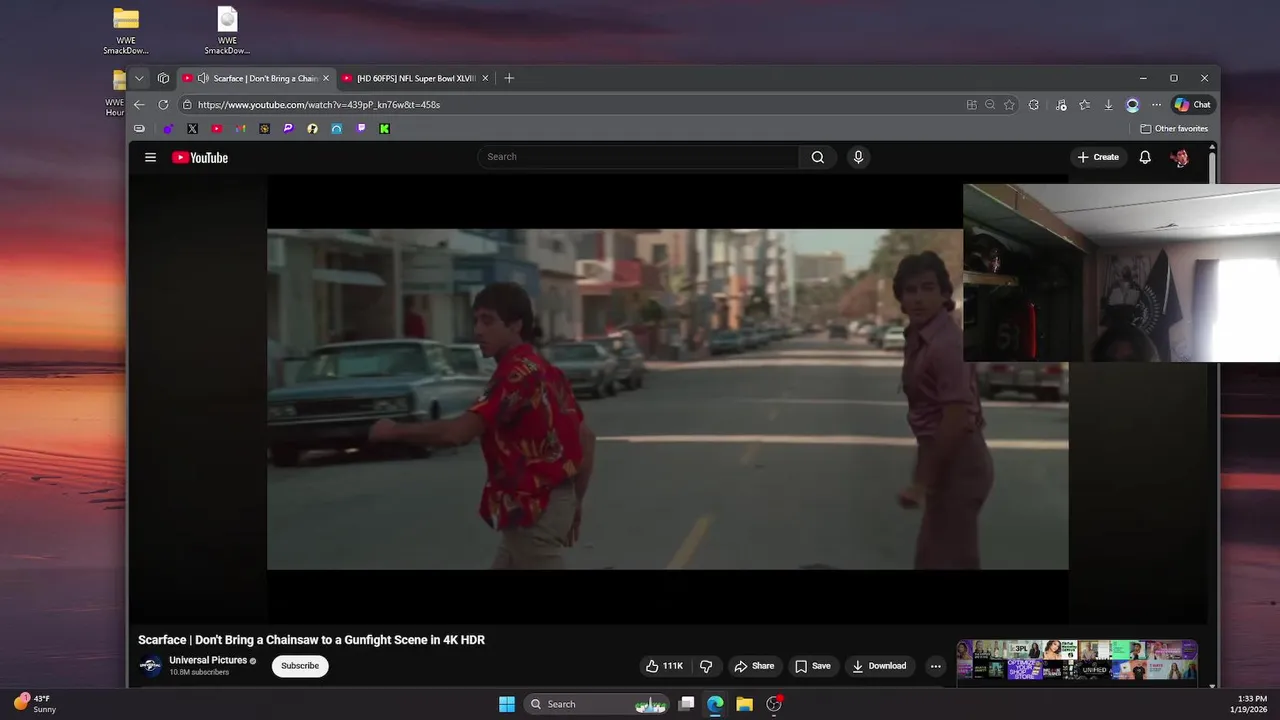Open the media control music icon
The height and width of the screenshot is (720, 1280).
click(1061, 104)
